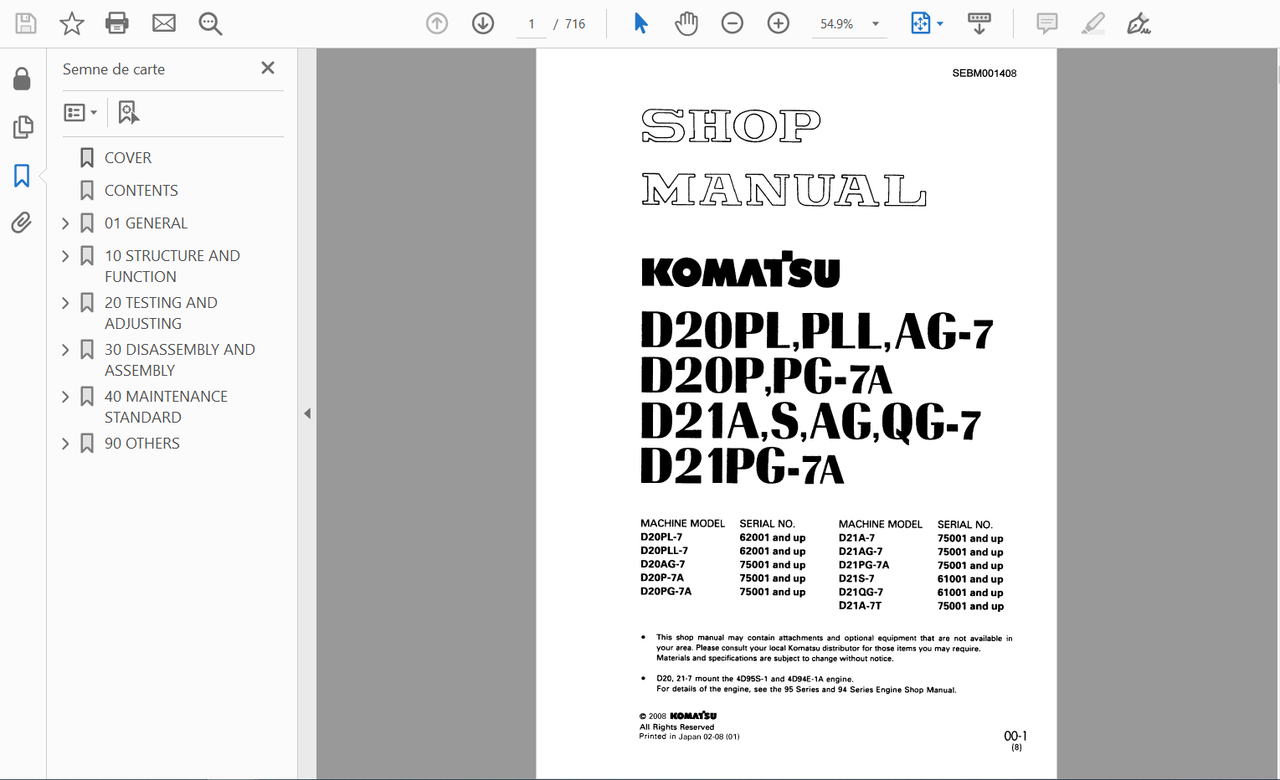1280x780 pixels.
Task: Open 40 MAINTENANCE STANDARD bookmark
Action: coord(166,407)
